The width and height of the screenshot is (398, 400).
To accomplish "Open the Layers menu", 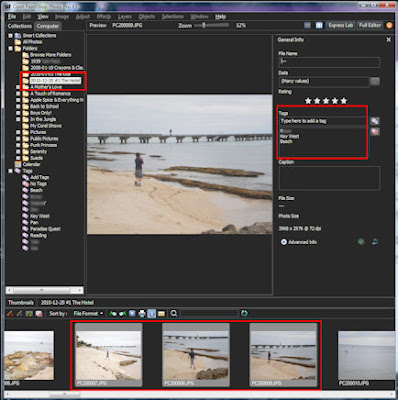I will pyautogui.click(x=124, y=17).
